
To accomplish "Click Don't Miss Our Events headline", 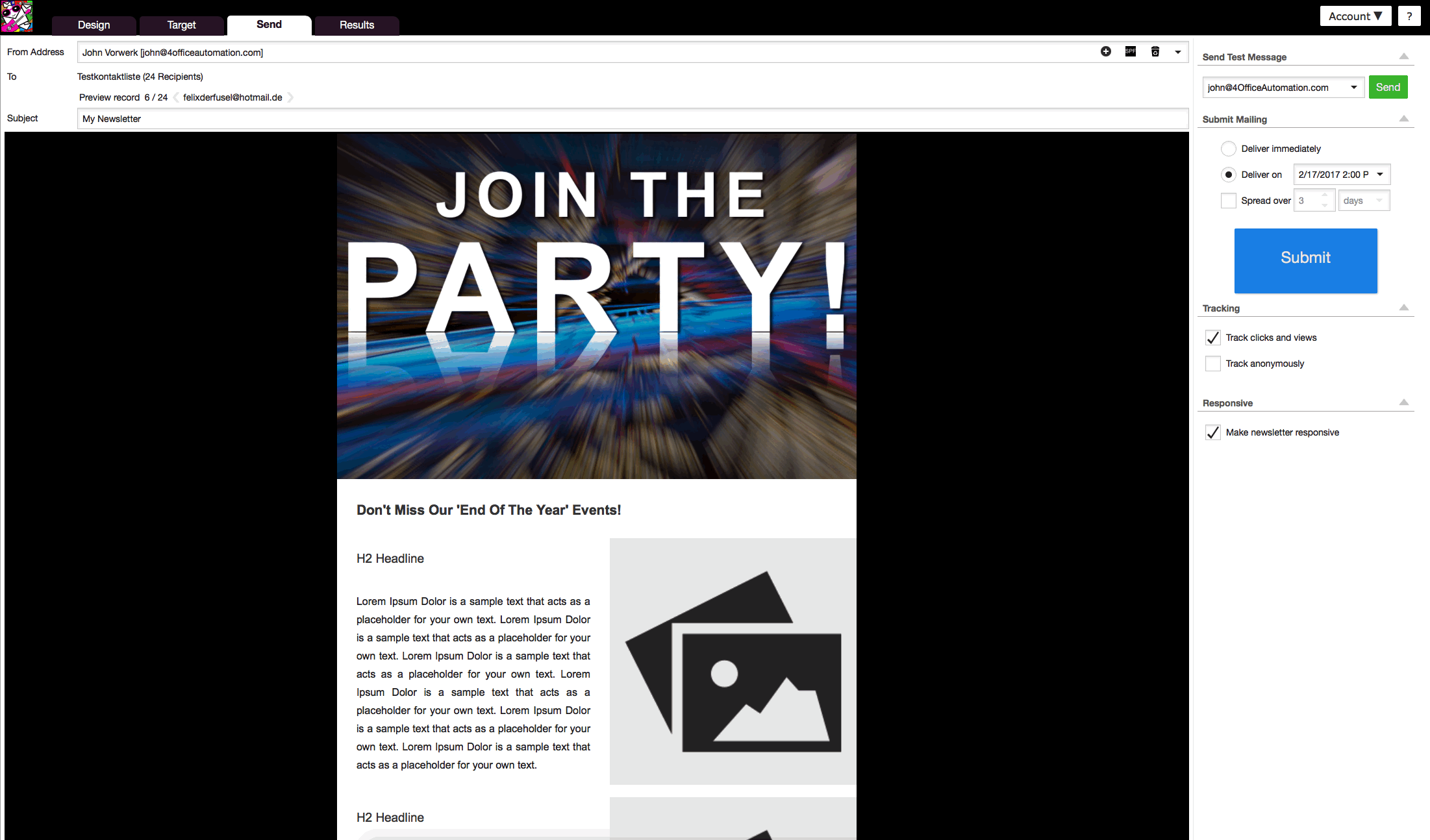I will [x=489, y=510].
